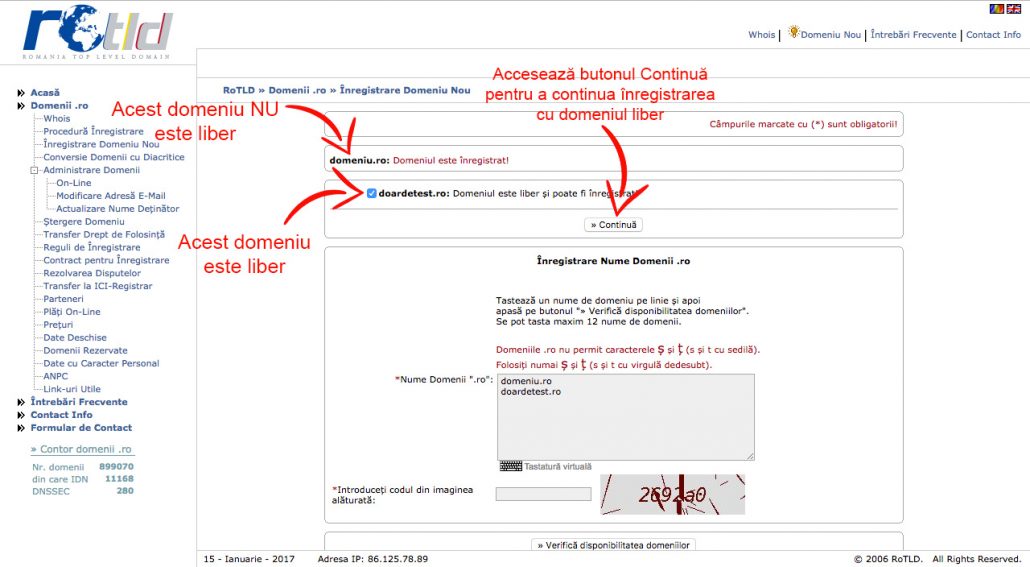Click the arrow icon next to Formular de Contact
The image size is (1030, 567).
tap(21, 428)
